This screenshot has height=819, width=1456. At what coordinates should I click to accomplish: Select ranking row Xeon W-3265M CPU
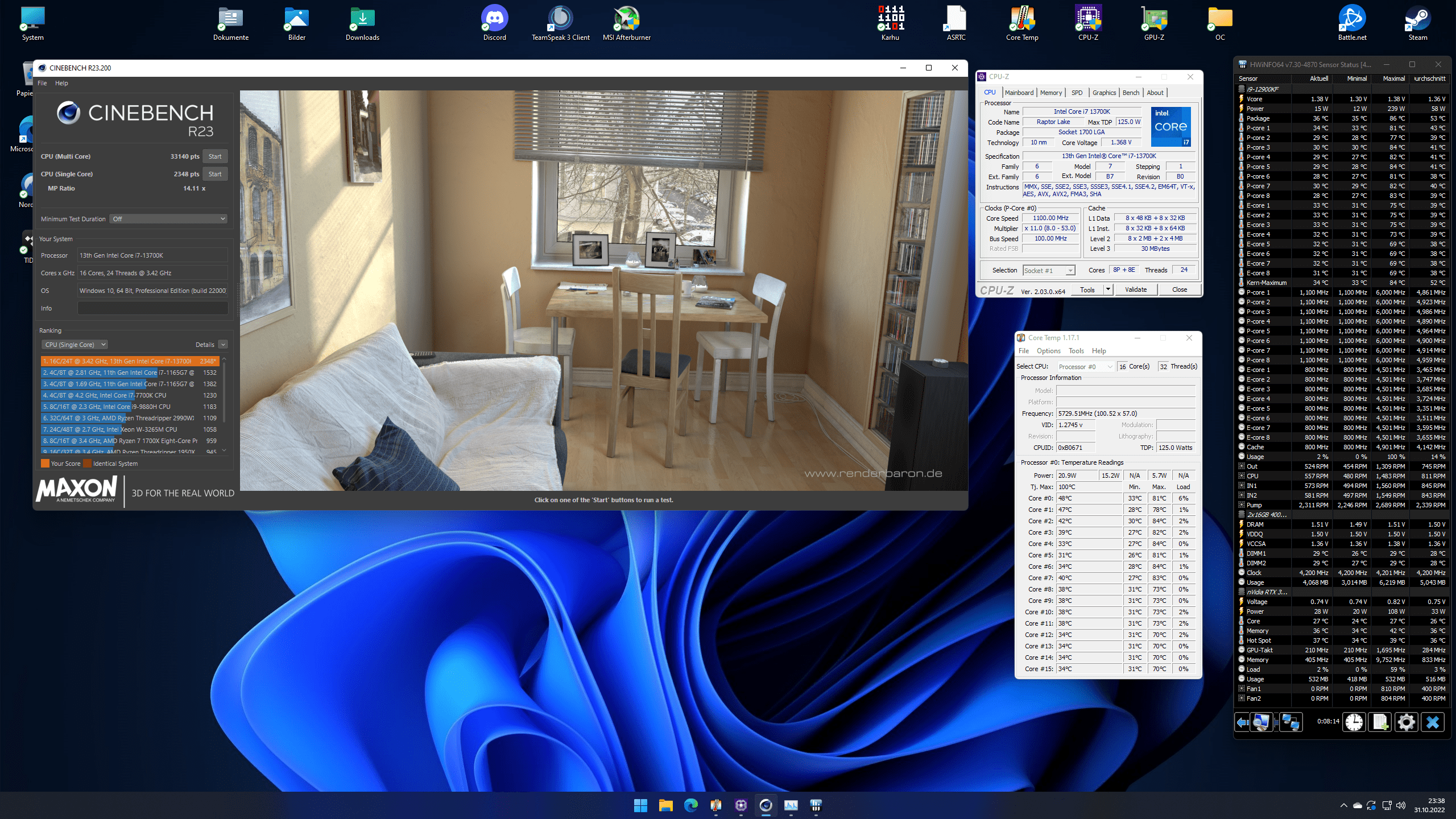(130, 429)
